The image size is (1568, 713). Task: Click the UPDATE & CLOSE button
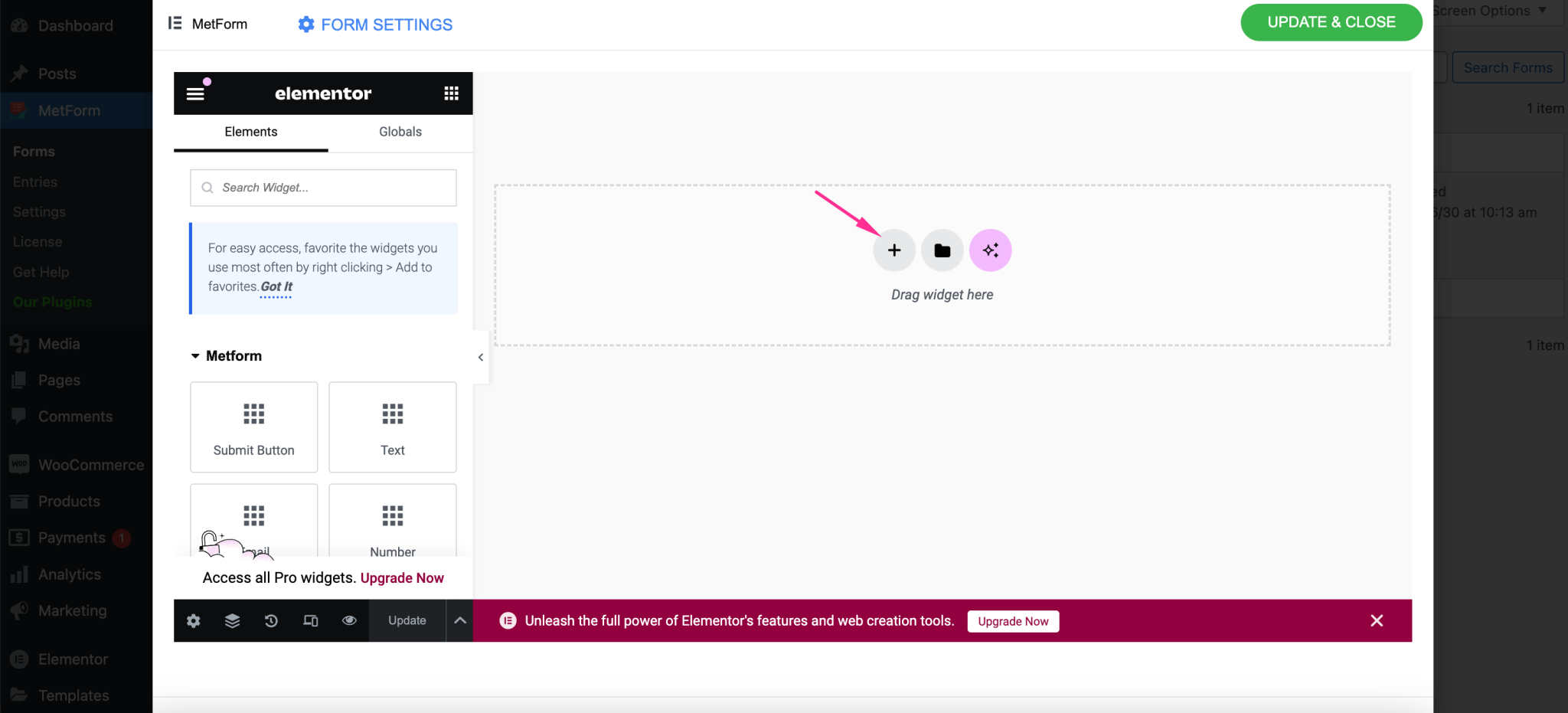[1331, 22]
